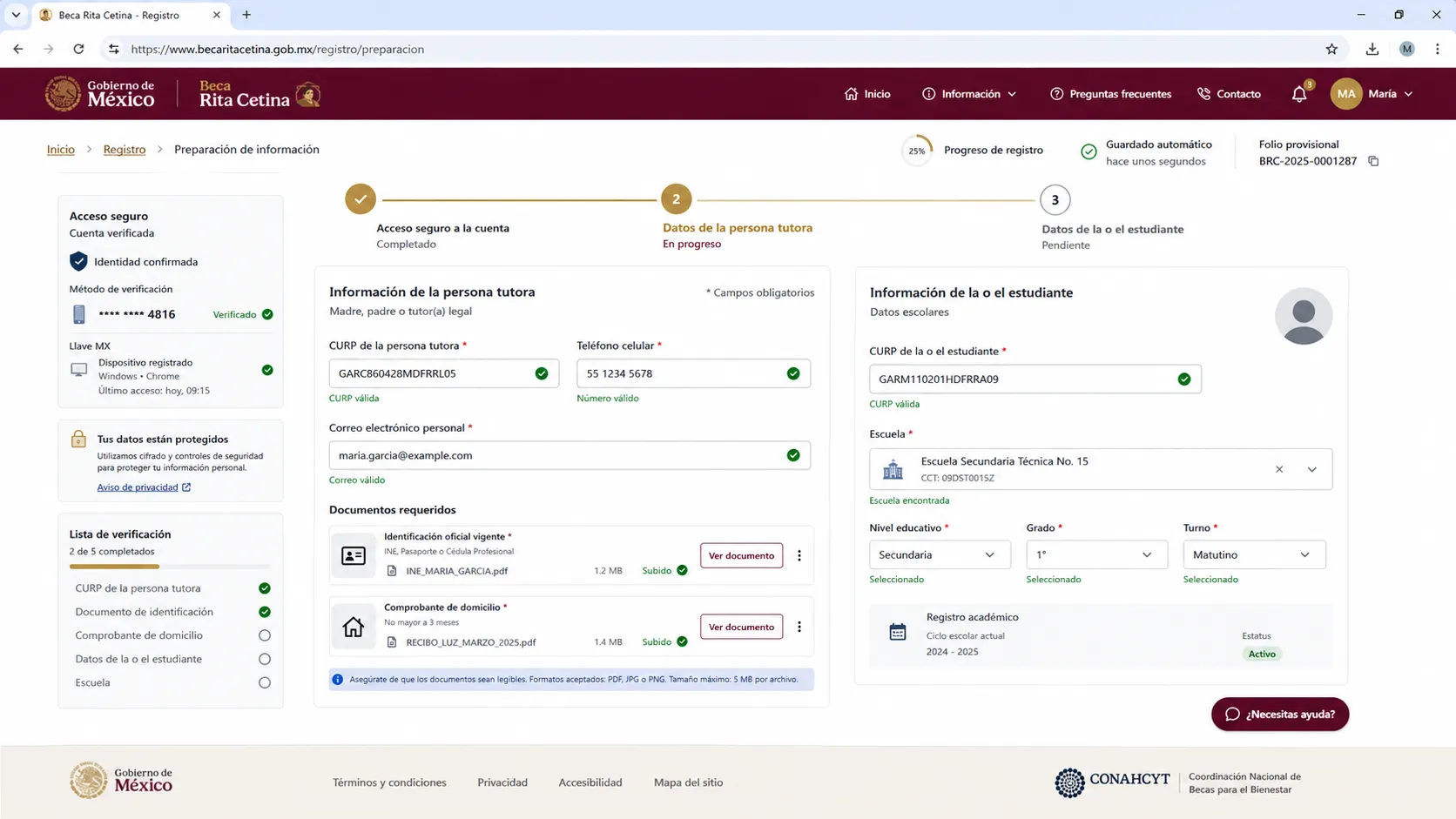Open the ¿Necesitas ayuda? chat button

[x=1280, y=715]
